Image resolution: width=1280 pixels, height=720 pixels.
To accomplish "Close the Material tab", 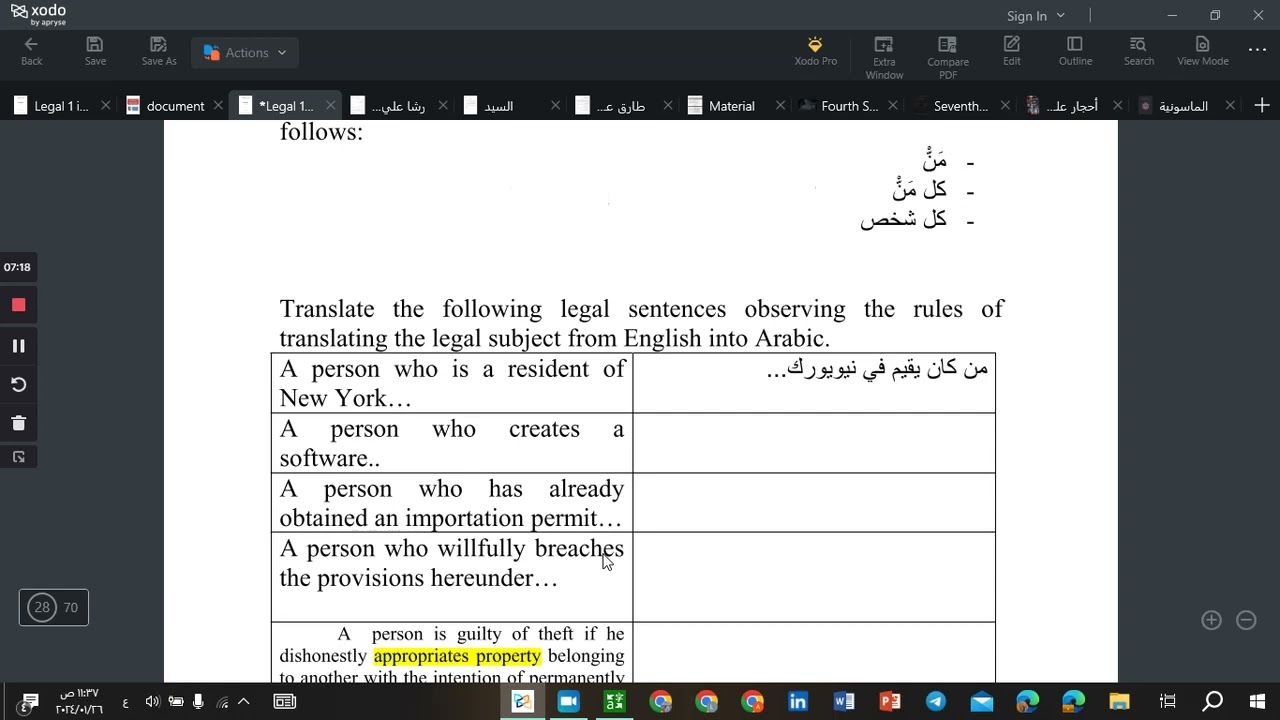I will [x=780, y=106].
